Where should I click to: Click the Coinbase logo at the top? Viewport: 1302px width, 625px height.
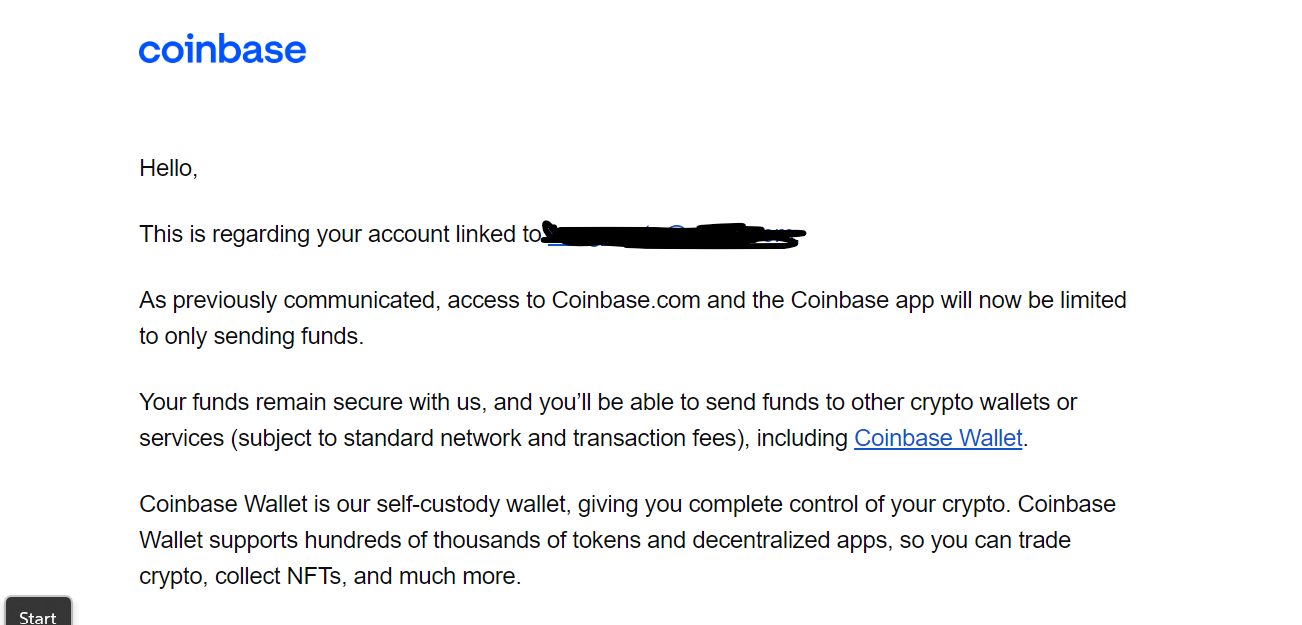pos(222,49)
